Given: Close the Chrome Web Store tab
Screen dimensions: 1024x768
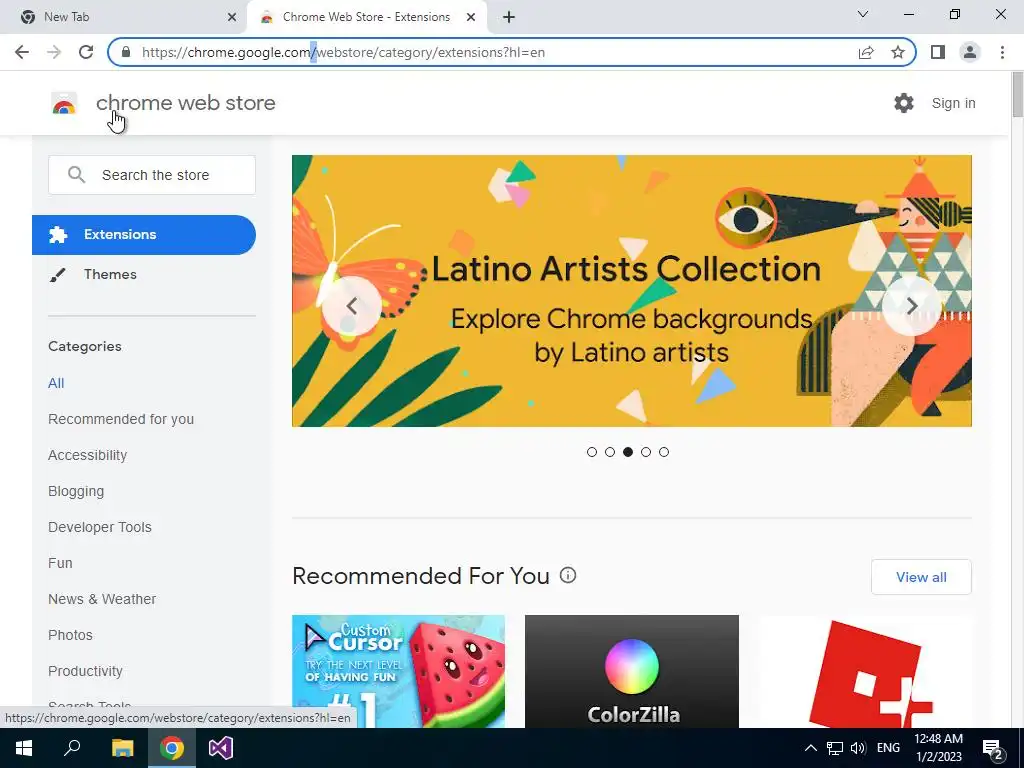Looking at the screenshot, I should point(471,18).
